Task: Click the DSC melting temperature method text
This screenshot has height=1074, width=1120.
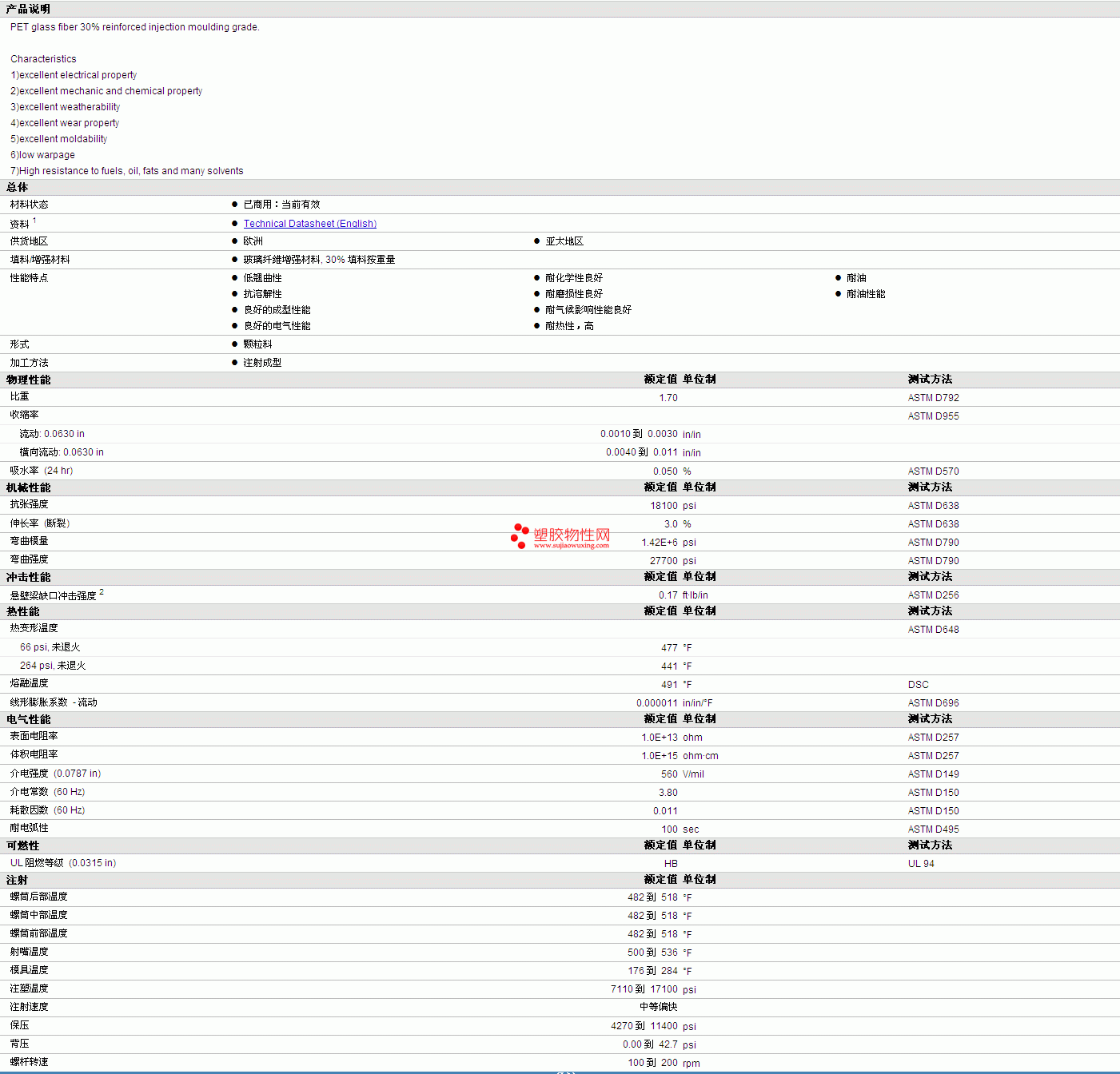Action: click(x=918, y=685)
